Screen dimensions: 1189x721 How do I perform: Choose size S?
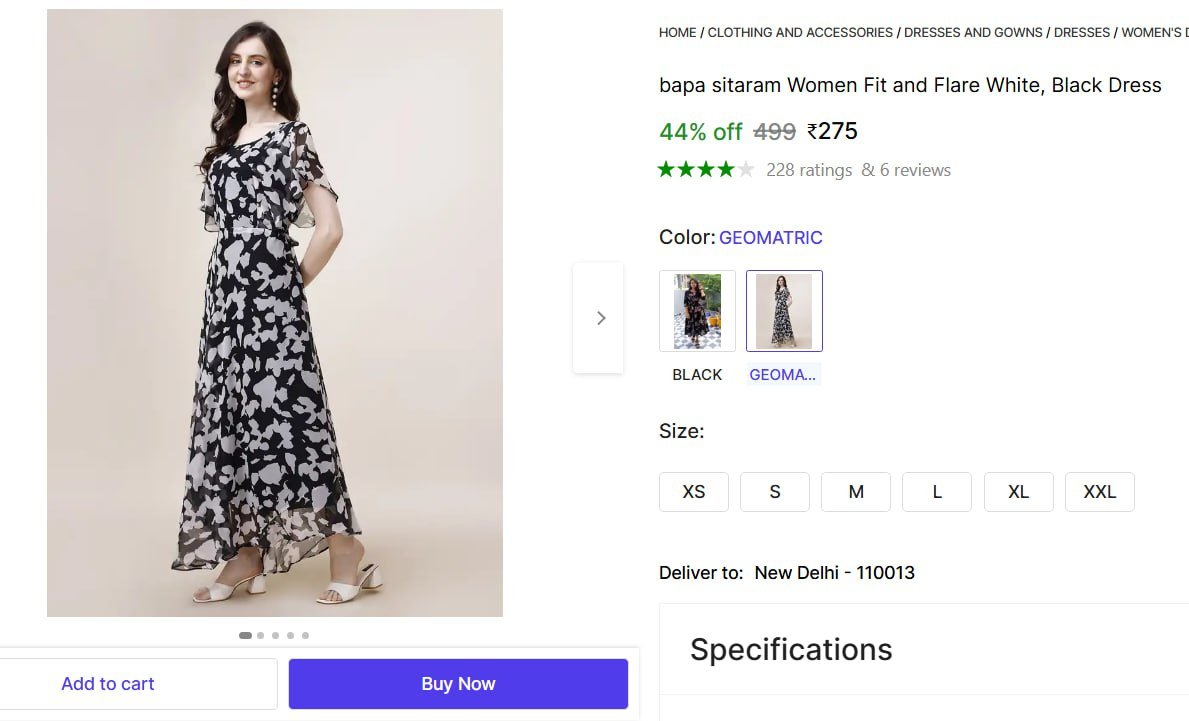click(x=775, y=492)
